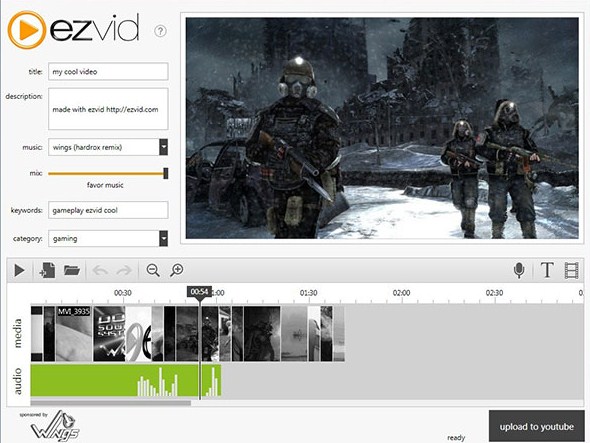
Task: Click the undo arrow icon
Action: pos(100,270)
